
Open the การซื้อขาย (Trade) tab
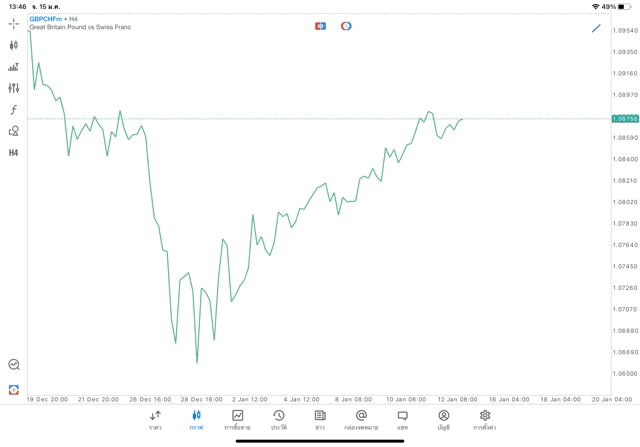238,420
